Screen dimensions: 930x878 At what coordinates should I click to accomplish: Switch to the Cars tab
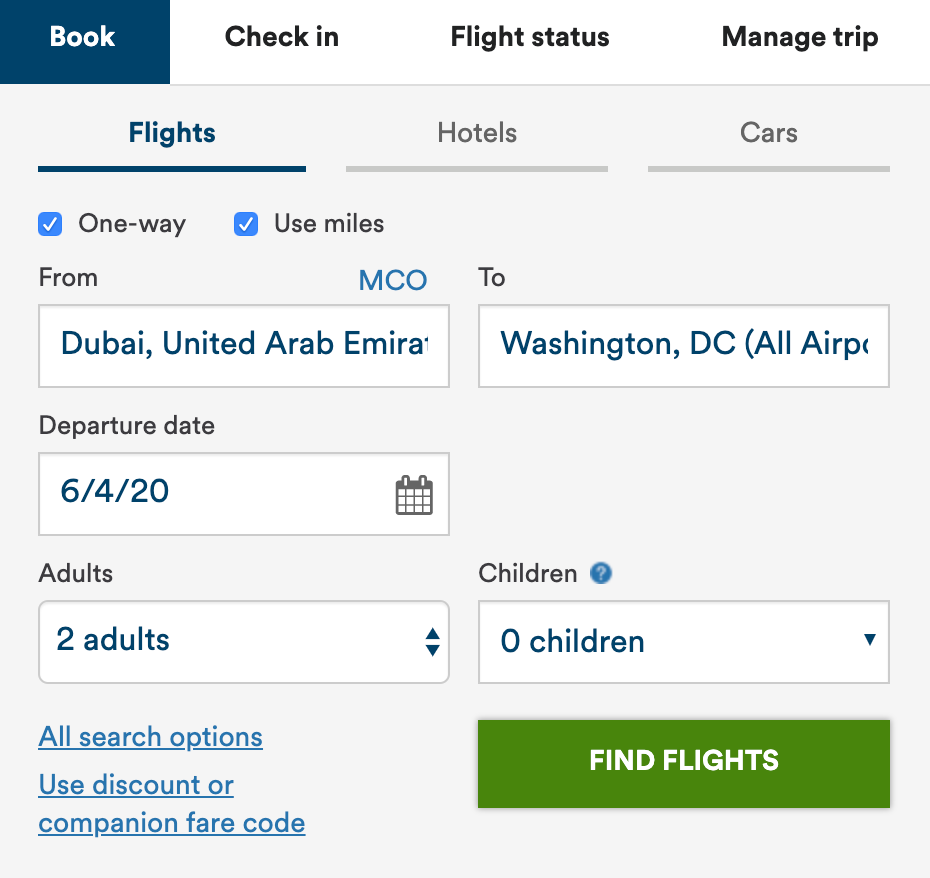click(768, 132)
